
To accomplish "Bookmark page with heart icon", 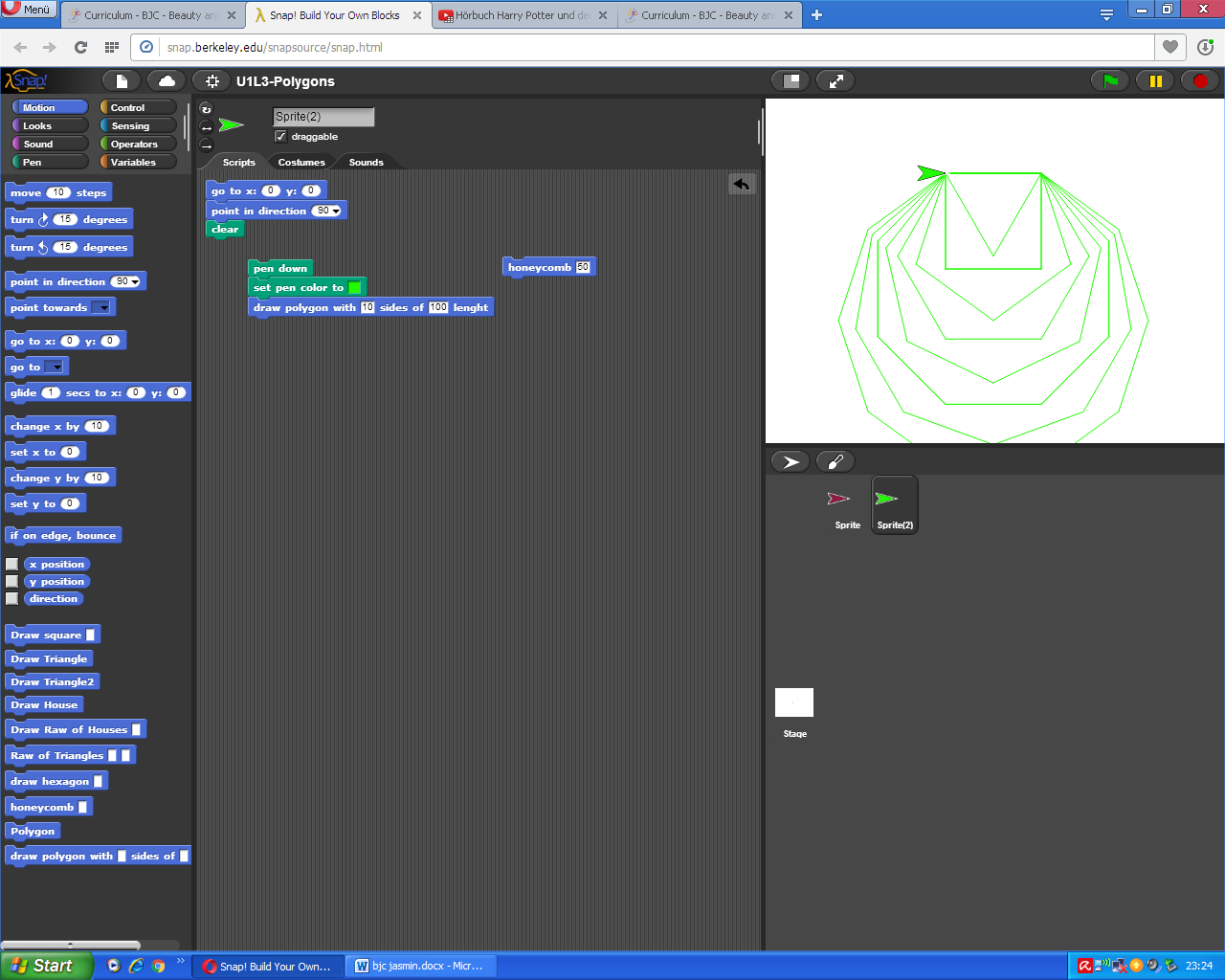I will point(1170,47).
